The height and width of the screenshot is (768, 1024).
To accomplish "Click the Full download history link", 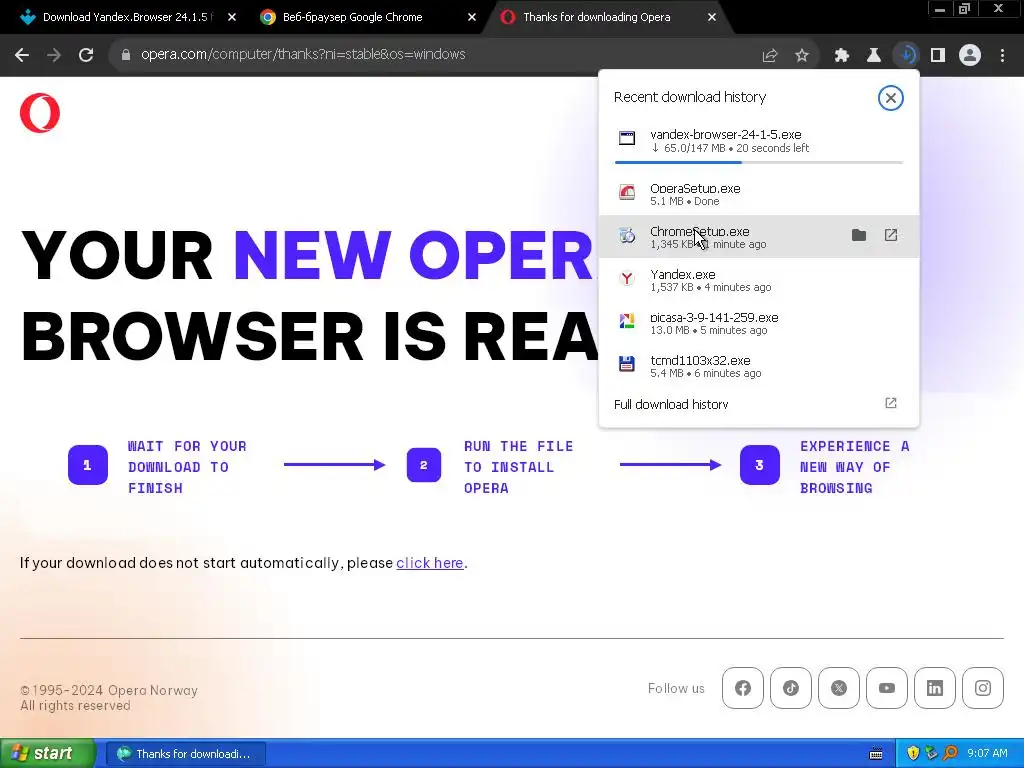I will click(671, 404).
